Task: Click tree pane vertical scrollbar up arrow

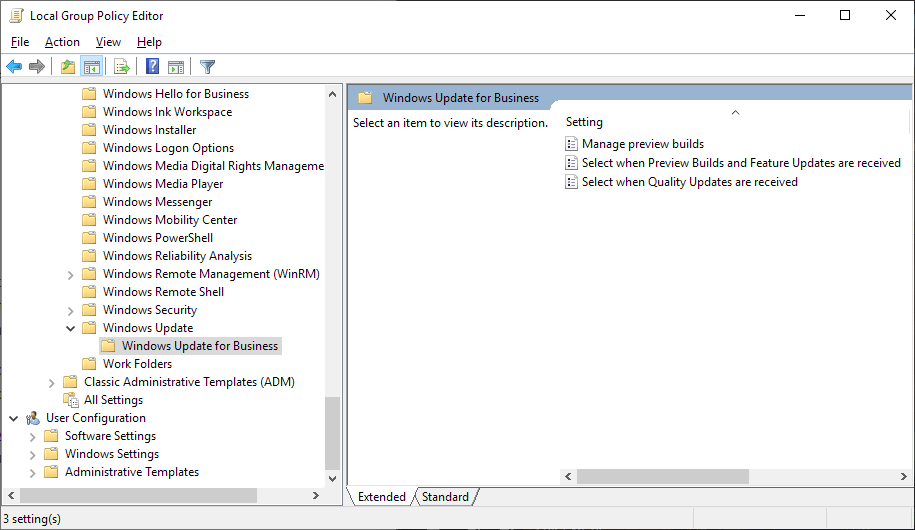Action: (x=333, y=94)
